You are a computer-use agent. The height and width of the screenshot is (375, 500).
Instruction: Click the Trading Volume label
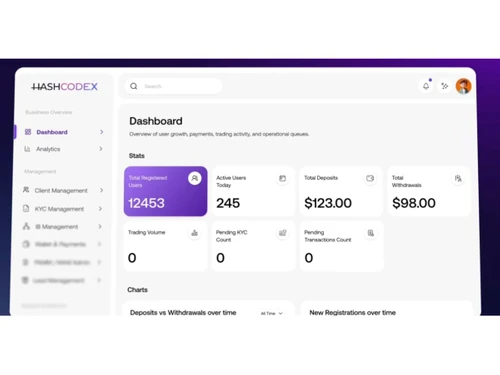click(x=147, y=232)
